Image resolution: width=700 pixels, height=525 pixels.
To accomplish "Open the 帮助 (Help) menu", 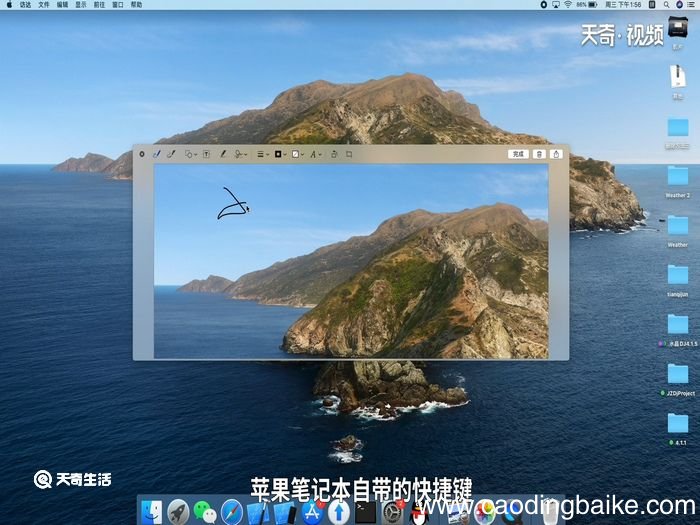I will coord(136,4).
